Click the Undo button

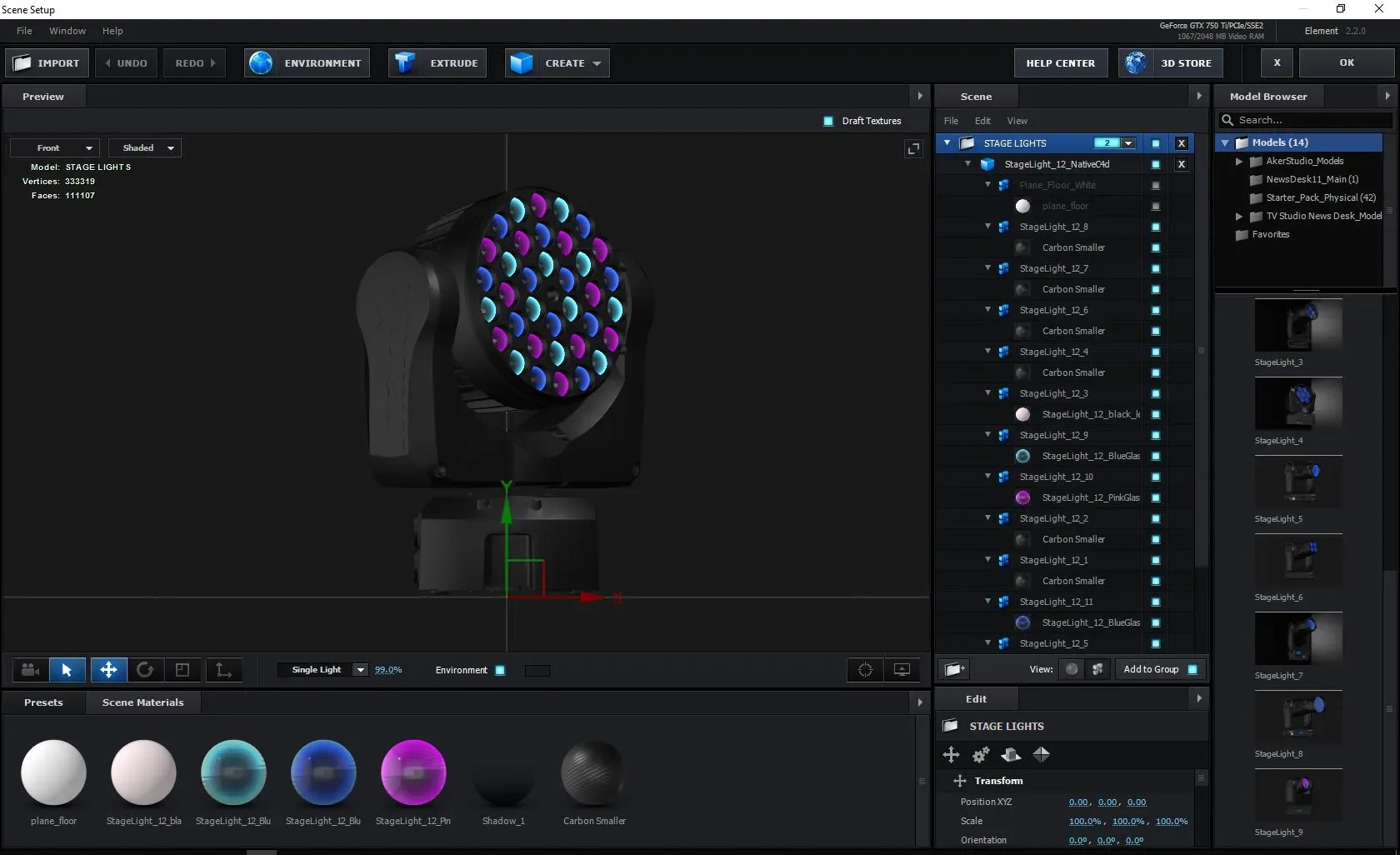tap(126, 63)
